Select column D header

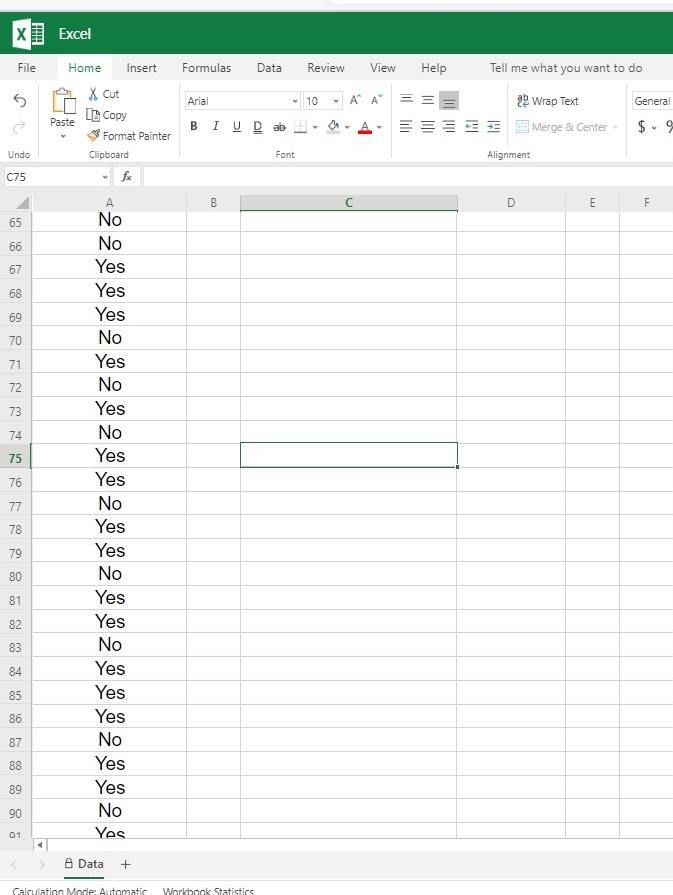click(511, 203)
